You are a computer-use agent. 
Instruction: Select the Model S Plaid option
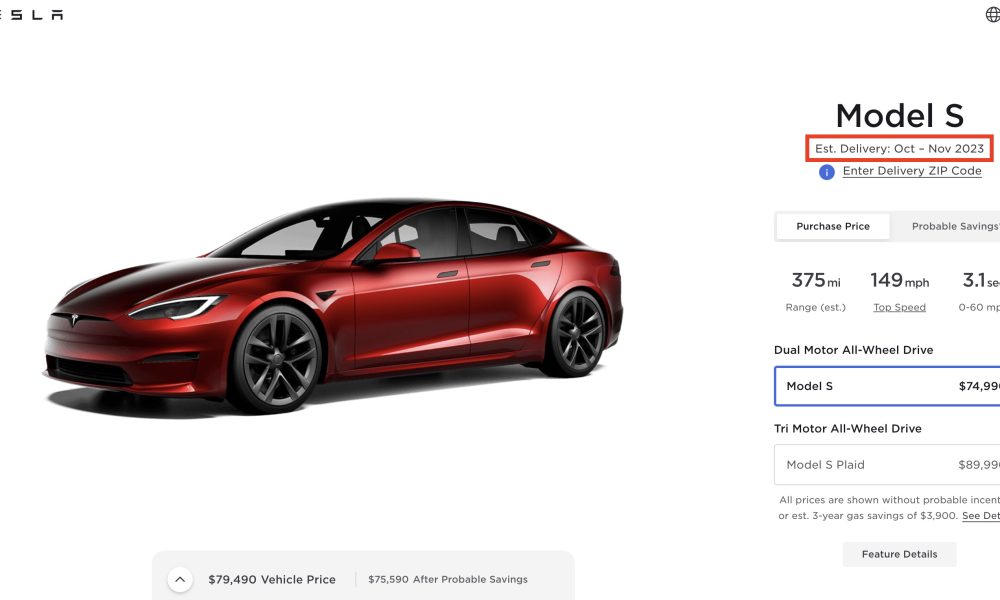(887, 465)
